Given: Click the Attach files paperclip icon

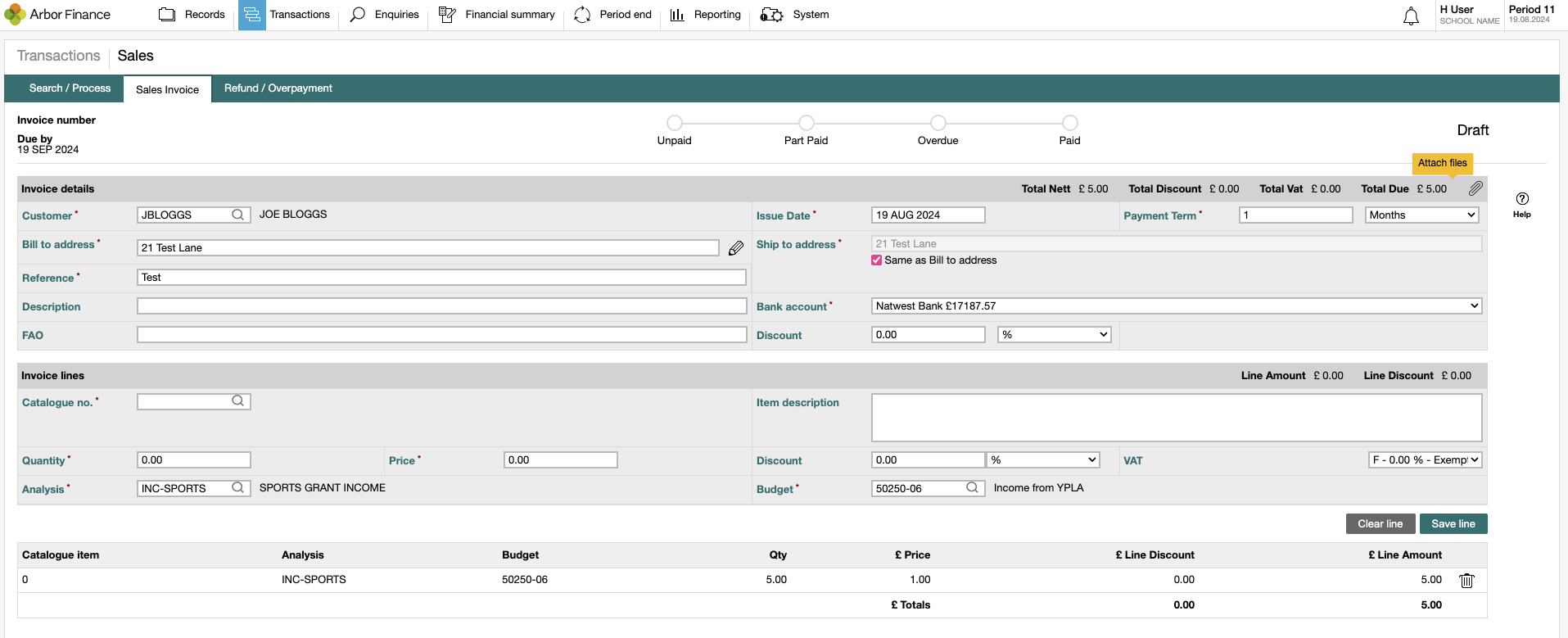Looking at the screenshot, I should tap(1475, 188).
